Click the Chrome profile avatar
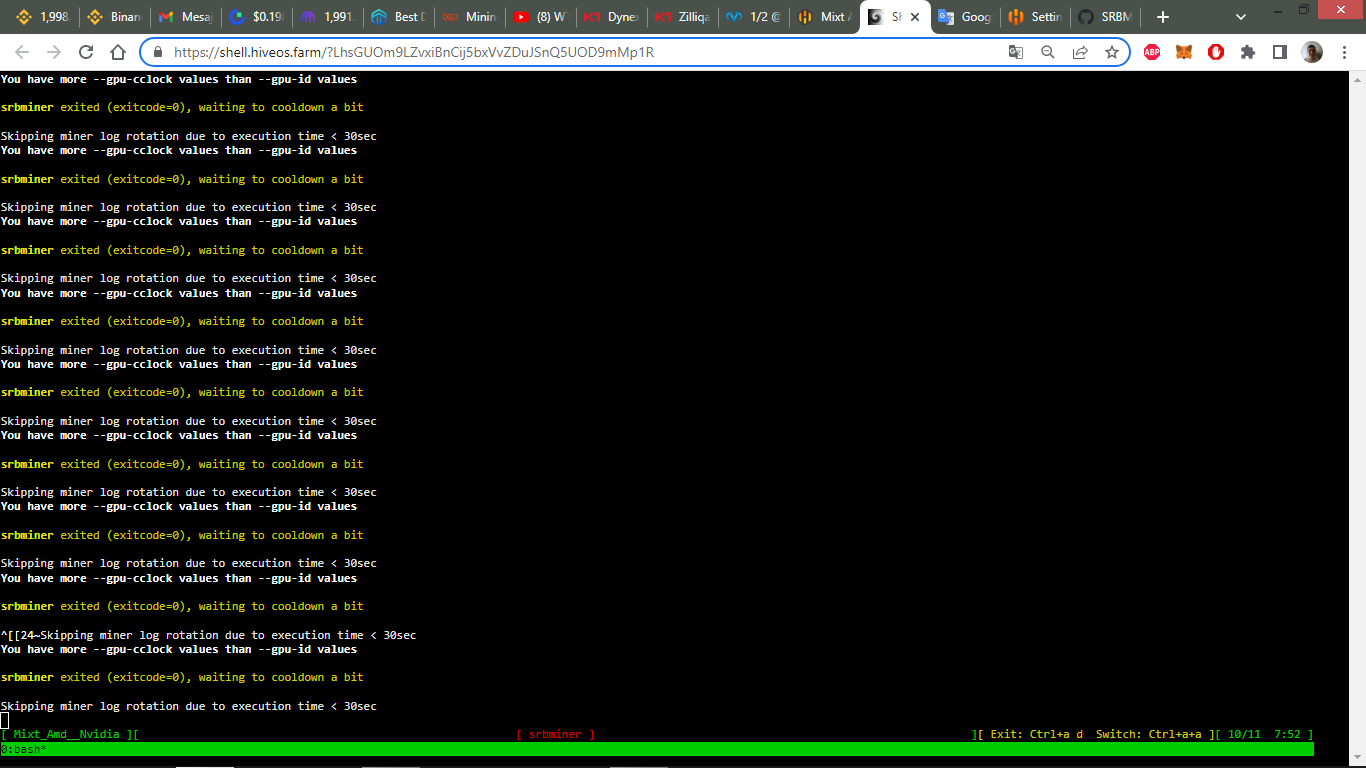1366x768 pixels. click(x=1311, y=53)
